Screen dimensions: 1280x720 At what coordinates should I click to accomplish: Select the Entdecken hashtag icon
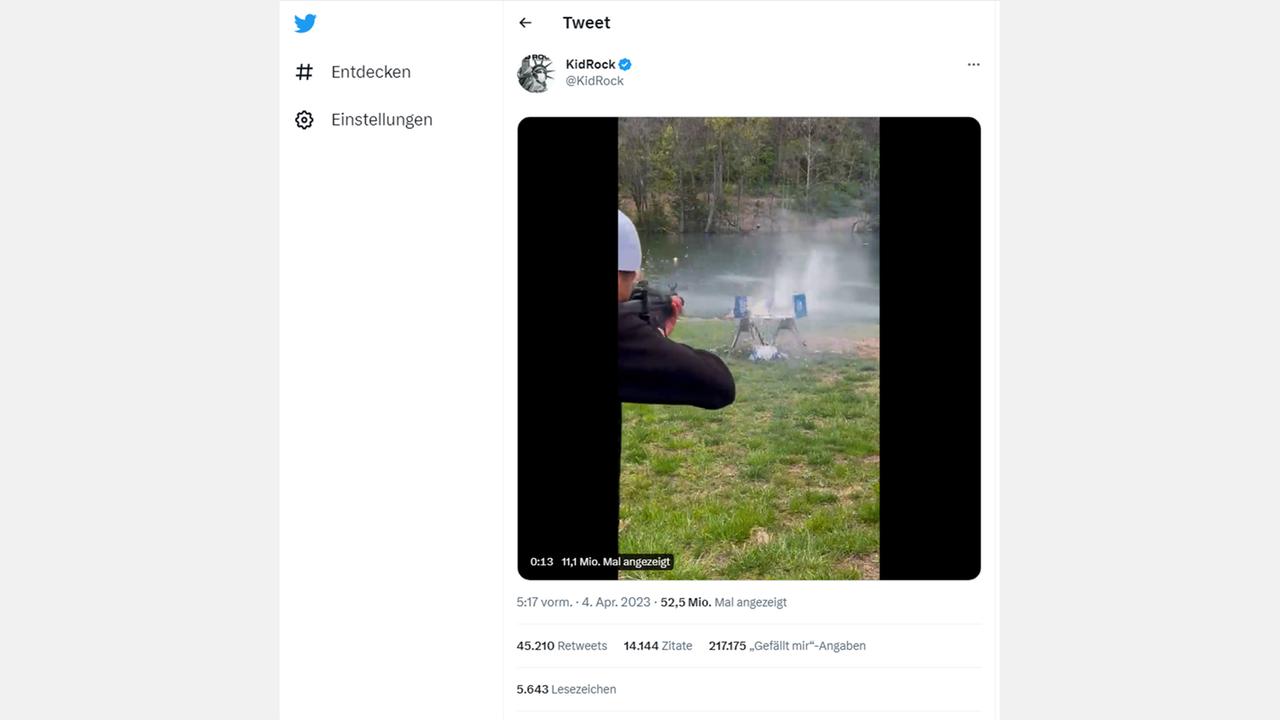(x=304, y=71)
